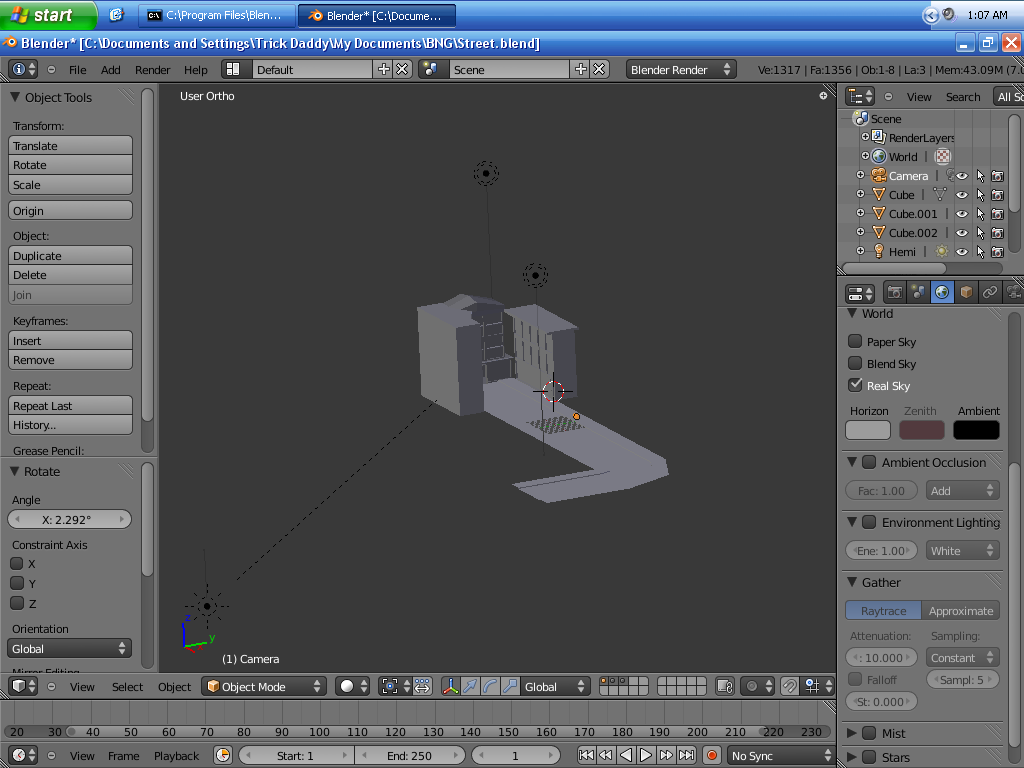Click the Cube.001 restrict-render camera icon

click(997, 214)
